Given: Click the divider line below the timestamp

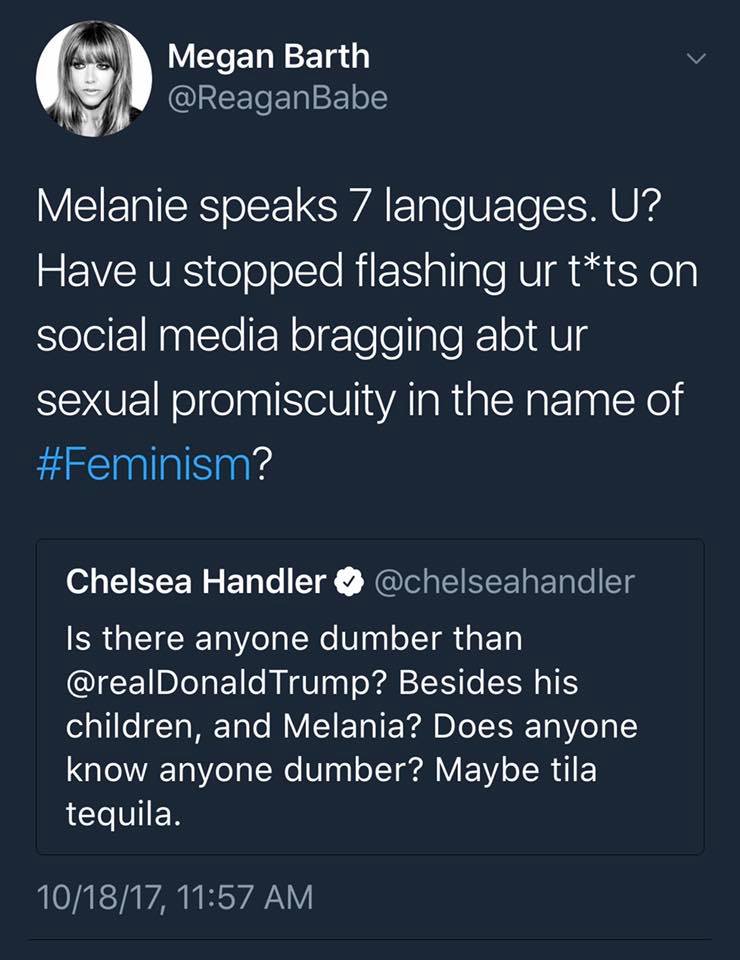Looking at the screenshot, I should (x=370, y=940).
